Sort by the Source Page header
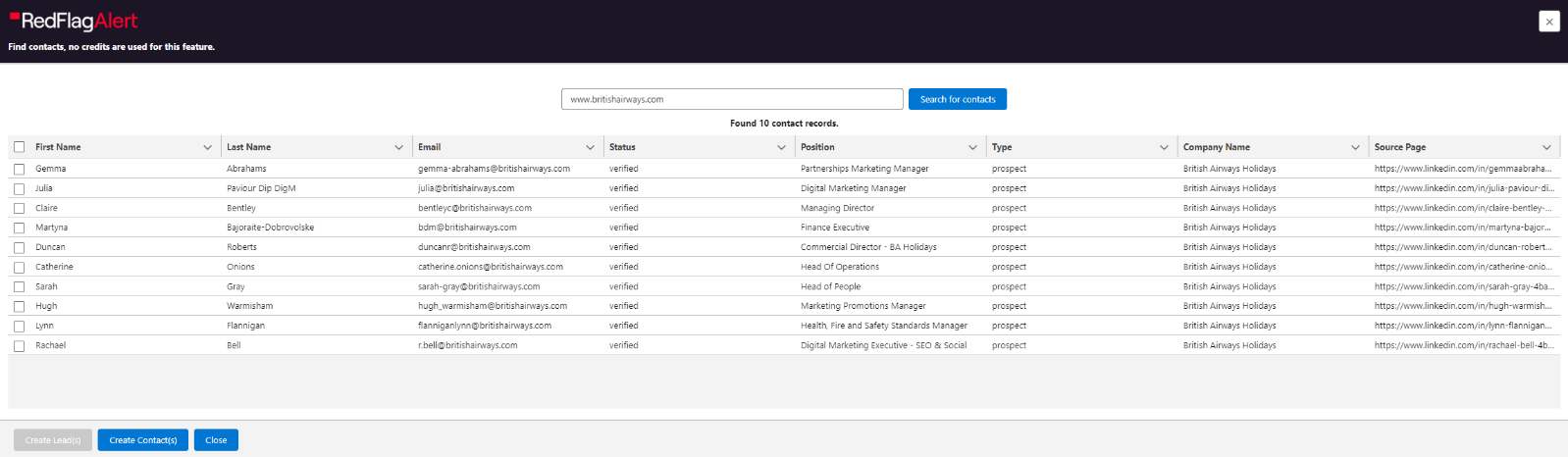 pyautogui.click(x=1400, y=147)
